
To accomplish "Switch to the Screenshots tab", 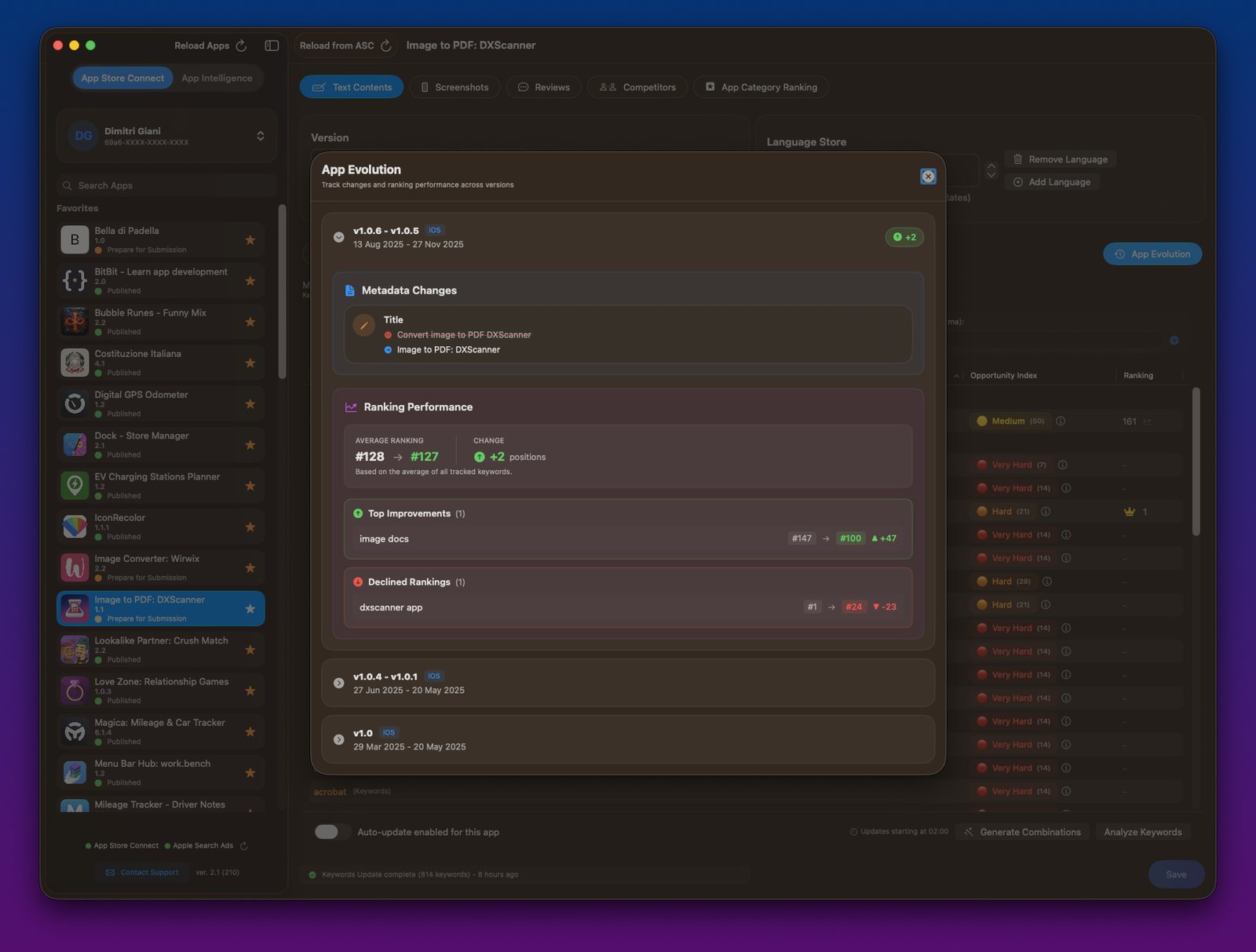I will pyautogui.click(x=455, y=87).
